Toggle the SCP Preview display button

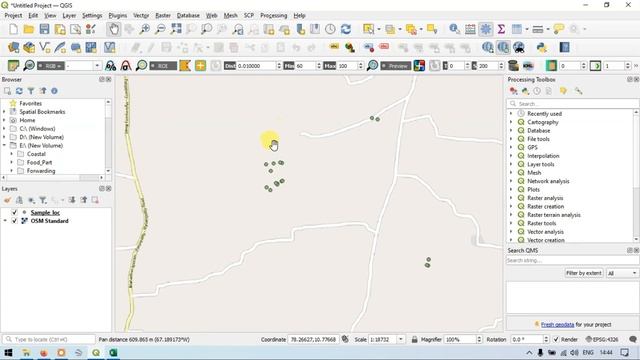point(396,66)
